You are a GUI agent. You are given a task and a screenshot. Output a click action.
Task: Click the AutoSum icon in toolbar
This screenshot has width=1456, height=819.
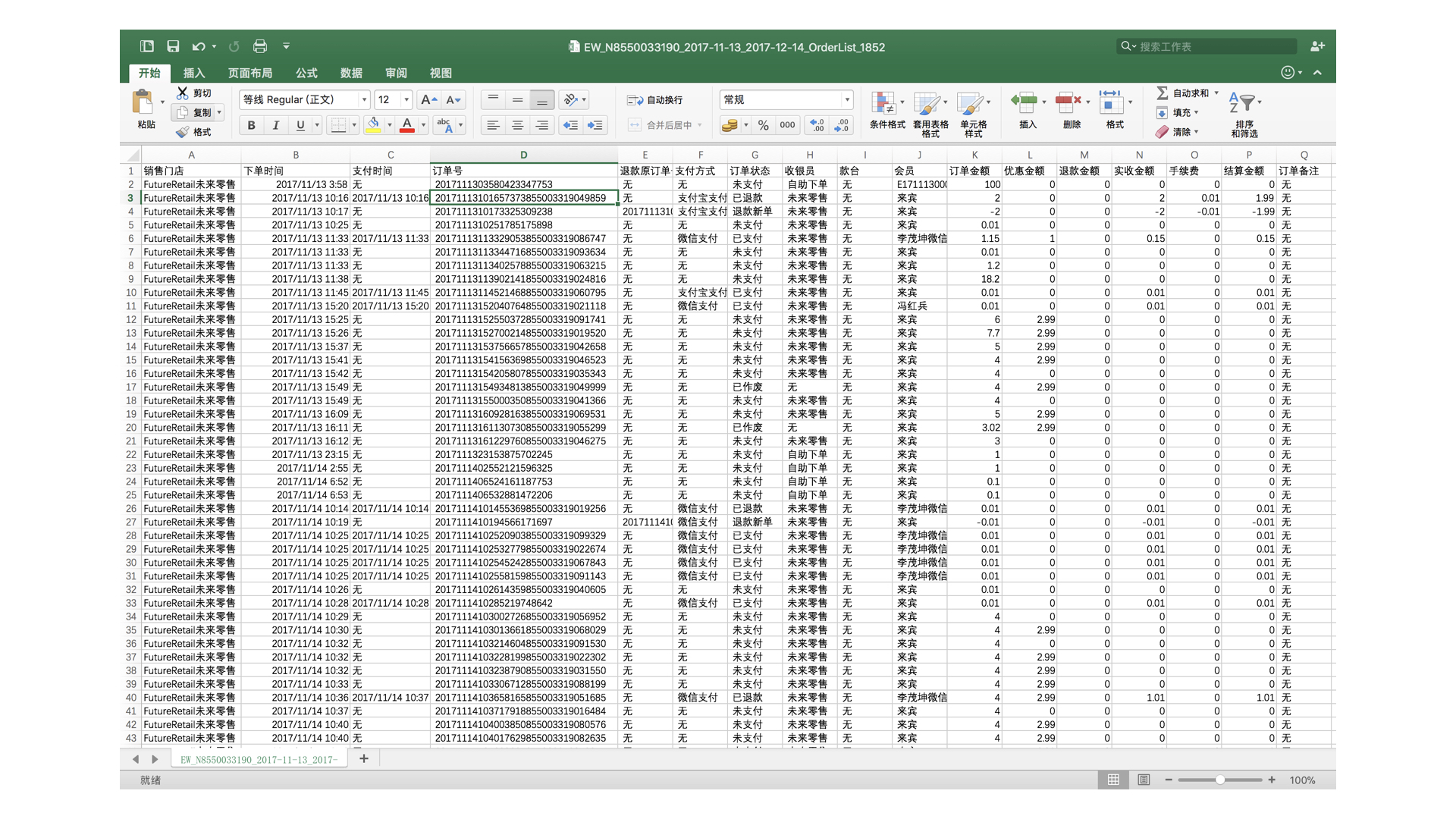point(1156,92)
